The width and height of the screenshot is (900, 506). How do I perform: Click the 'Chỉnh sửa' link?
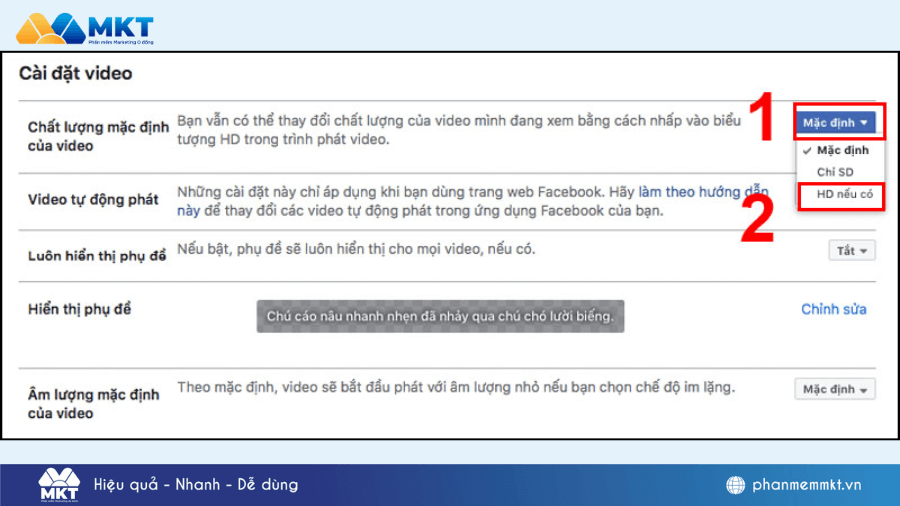[833, 309]
